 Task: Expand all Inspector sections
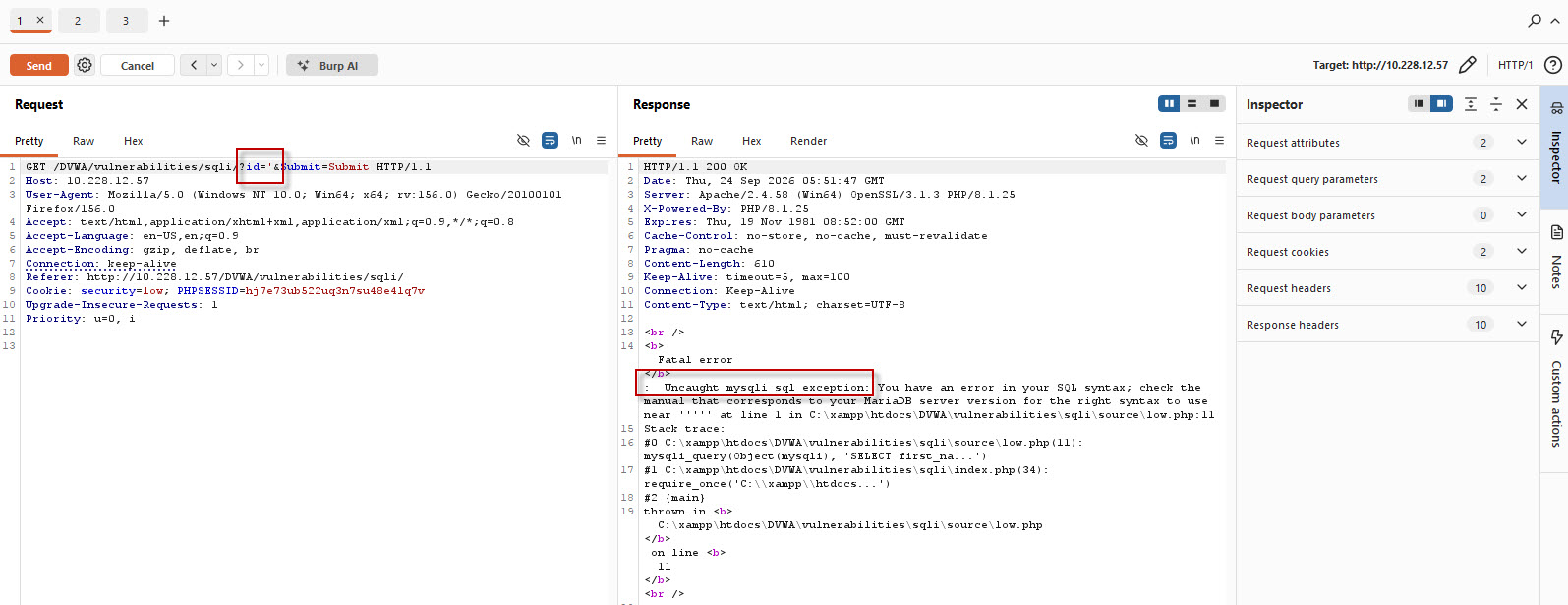click(1471, 104)
